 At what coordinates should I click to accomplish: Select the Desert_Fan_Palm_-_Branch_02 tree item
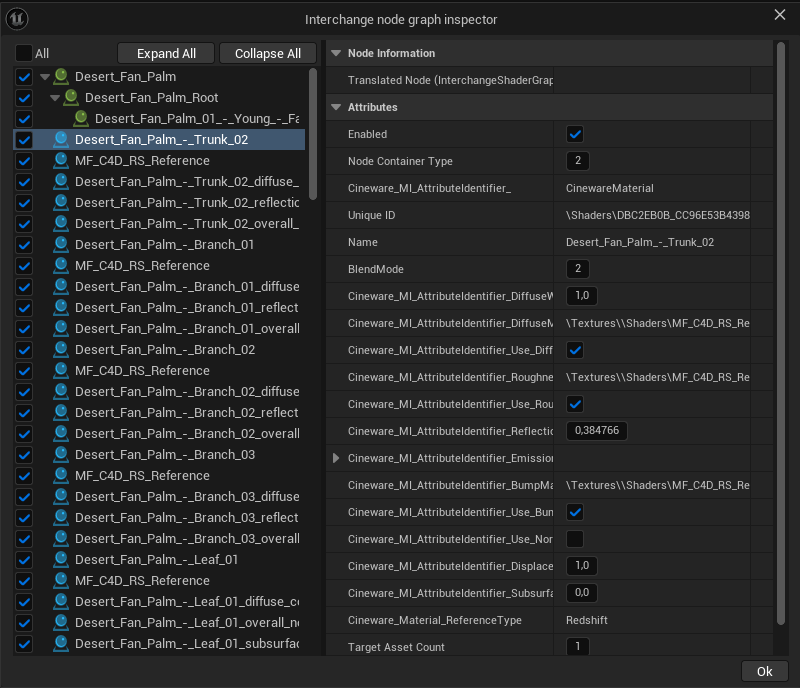click(165, 350)
